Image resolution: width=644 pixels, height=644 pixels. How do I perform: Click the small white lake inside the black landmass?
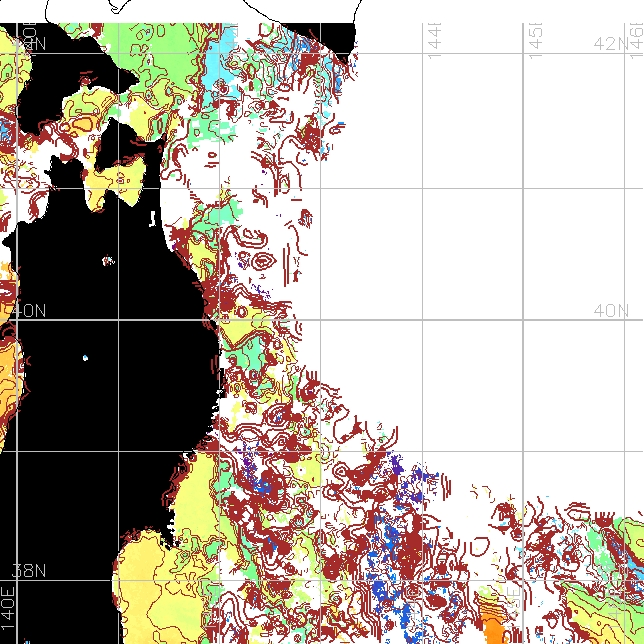(108, 262)
